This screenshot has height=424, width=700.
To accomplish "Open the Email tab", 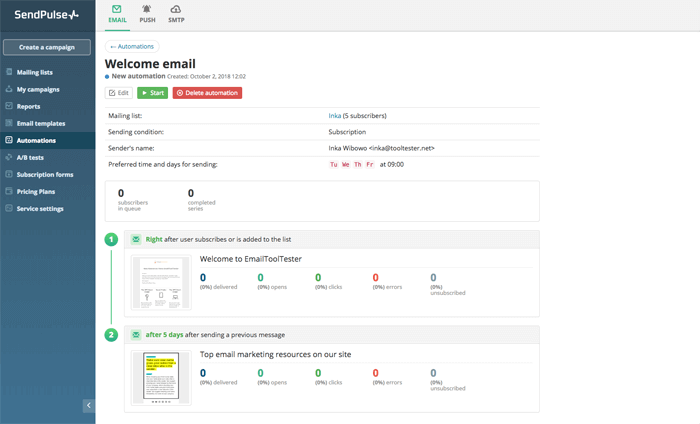I will [x=117, y=15].
